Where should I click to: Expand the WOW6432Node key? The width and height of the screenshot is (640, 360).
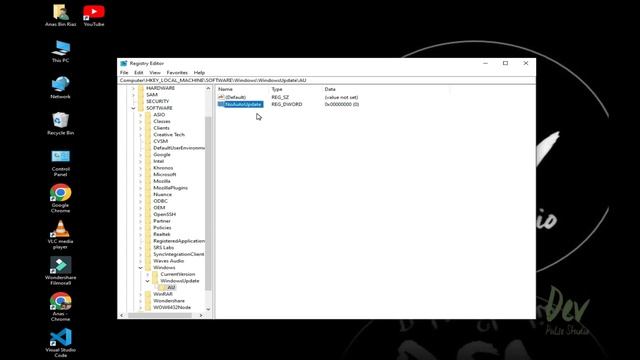(140, 307)
